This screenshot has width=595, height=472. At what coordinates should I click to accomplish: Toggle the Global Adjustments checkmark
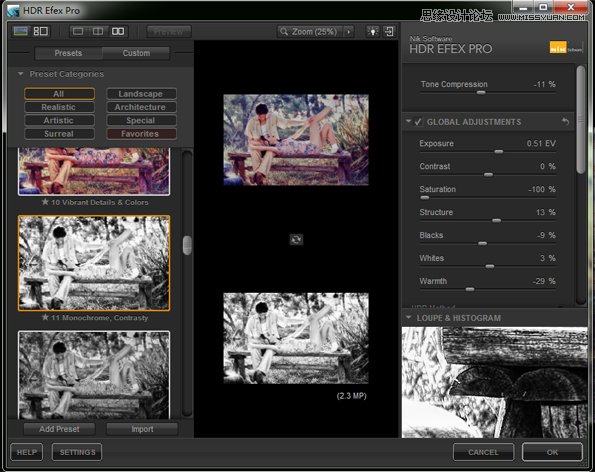(x=418, y=122)
